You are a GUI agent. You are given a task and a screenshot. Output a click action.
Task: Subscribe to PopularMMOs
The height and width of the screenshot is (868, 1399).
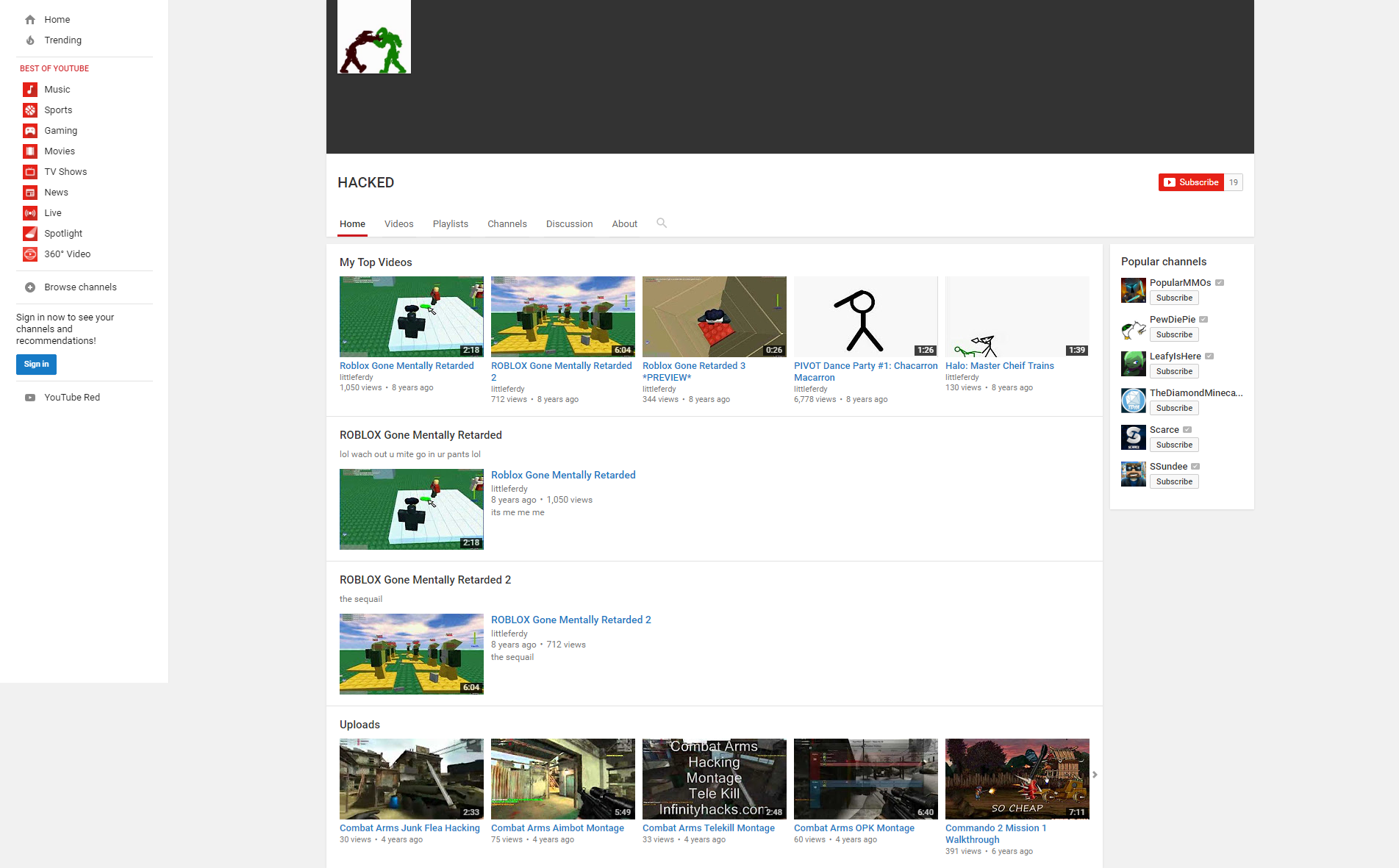pyautogui.click(x=1174, y=298)
